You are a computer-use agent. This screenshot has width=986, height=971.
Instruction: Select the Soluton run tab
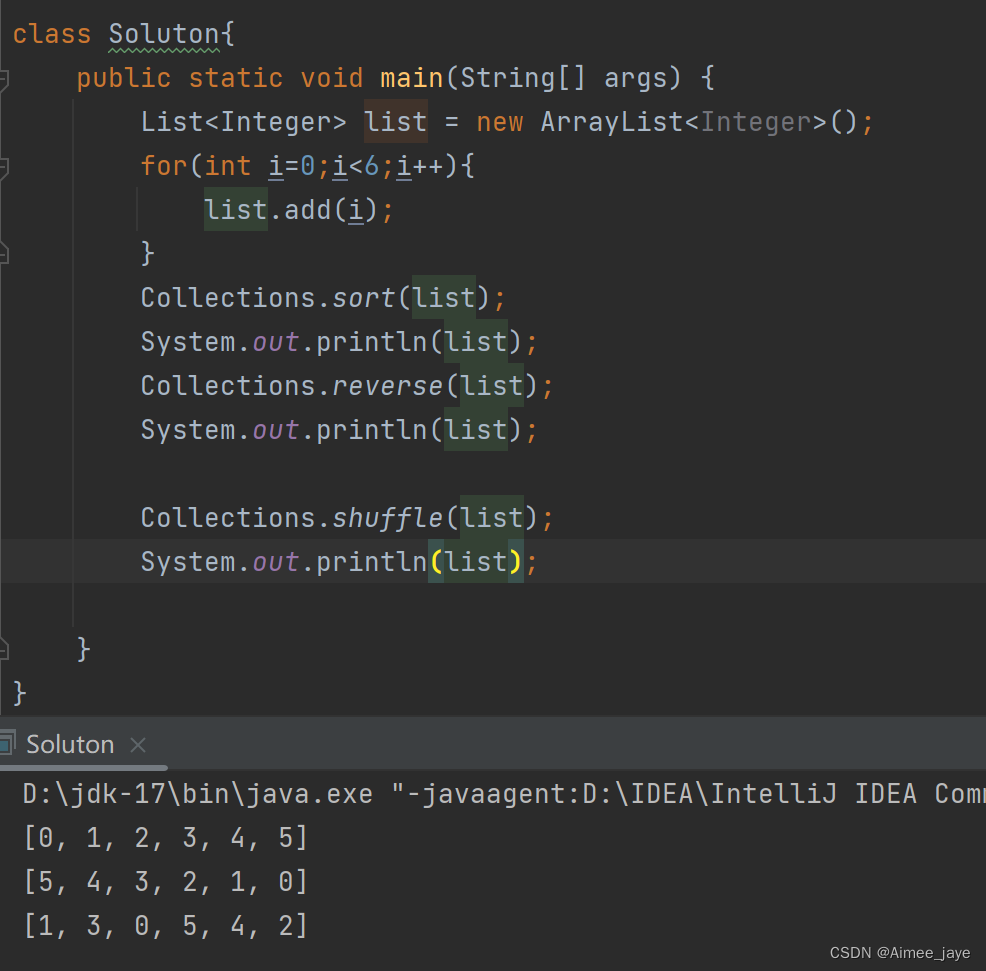click(70, 745)
